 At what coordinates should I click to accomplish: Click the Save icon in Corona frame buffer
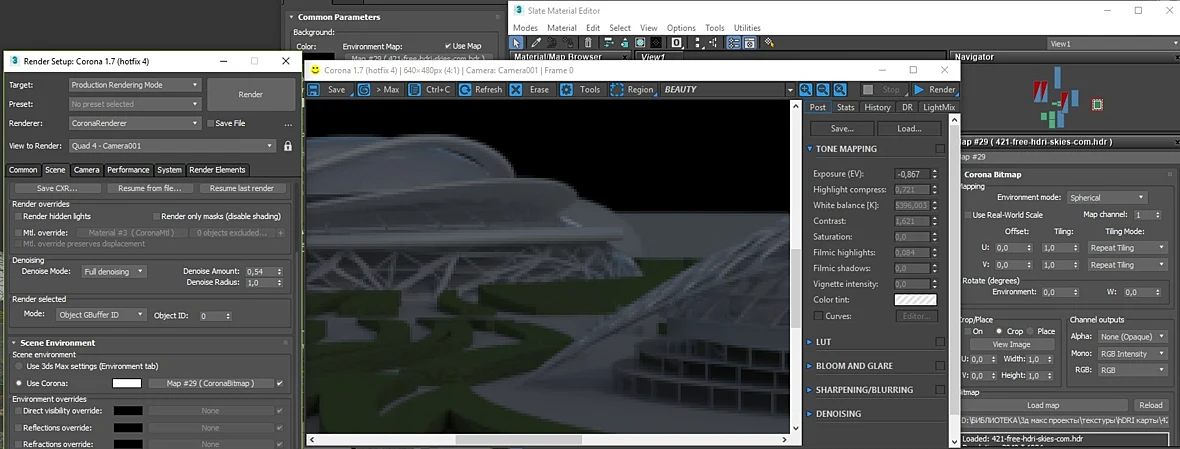coord(315,89)
